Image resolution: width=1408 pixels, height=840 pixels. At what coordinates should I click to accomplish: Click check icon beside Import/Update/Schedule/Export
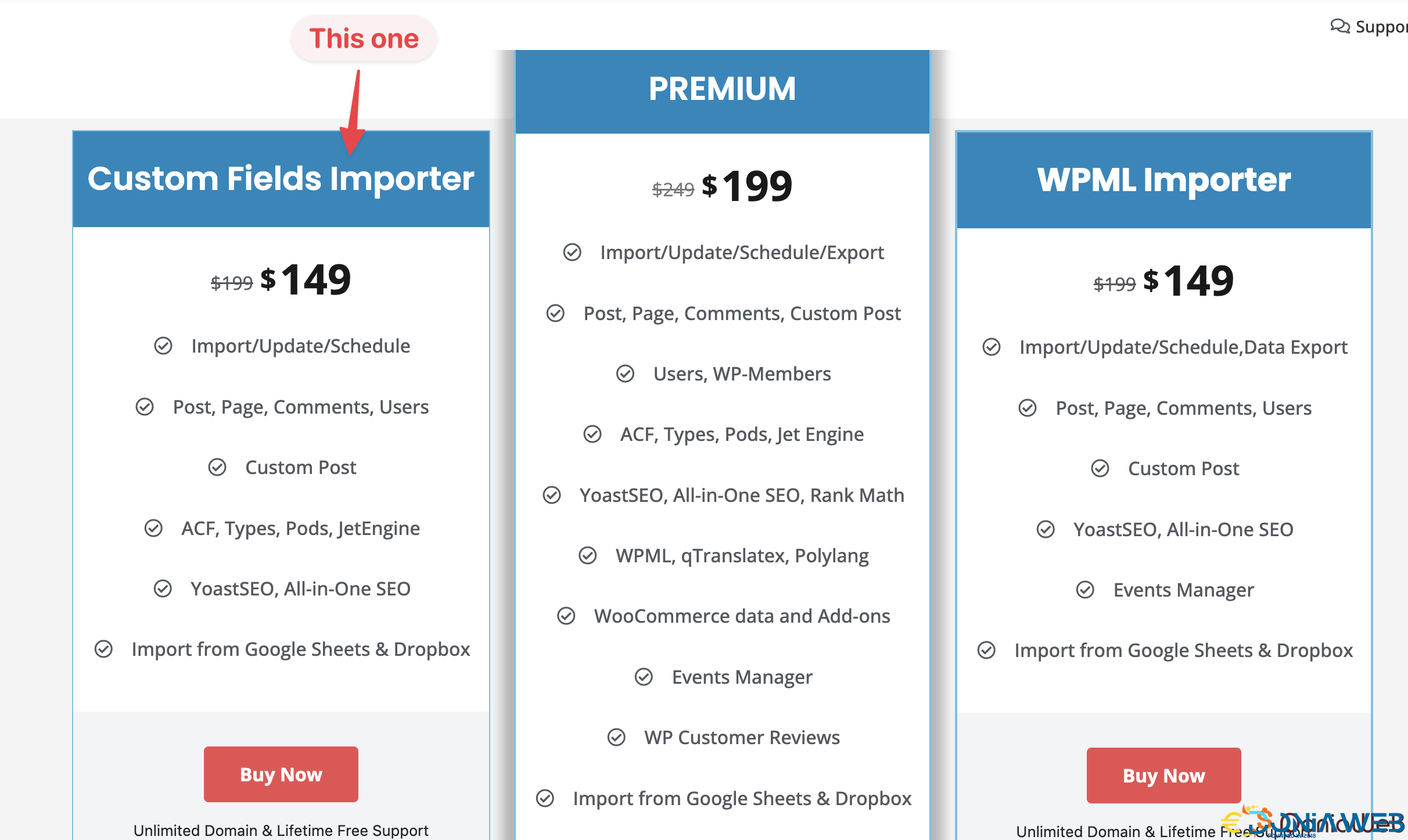[x=572, y=252]
